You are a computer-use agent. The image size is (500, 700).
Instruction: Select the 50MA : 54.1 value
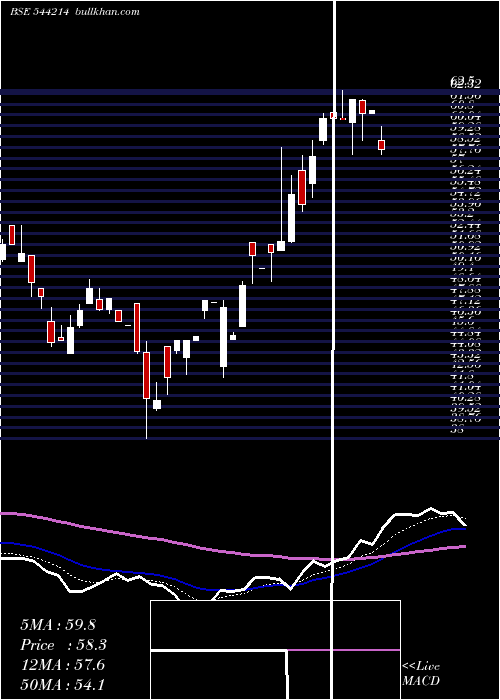pyautogui.click(x=62, y=684)
